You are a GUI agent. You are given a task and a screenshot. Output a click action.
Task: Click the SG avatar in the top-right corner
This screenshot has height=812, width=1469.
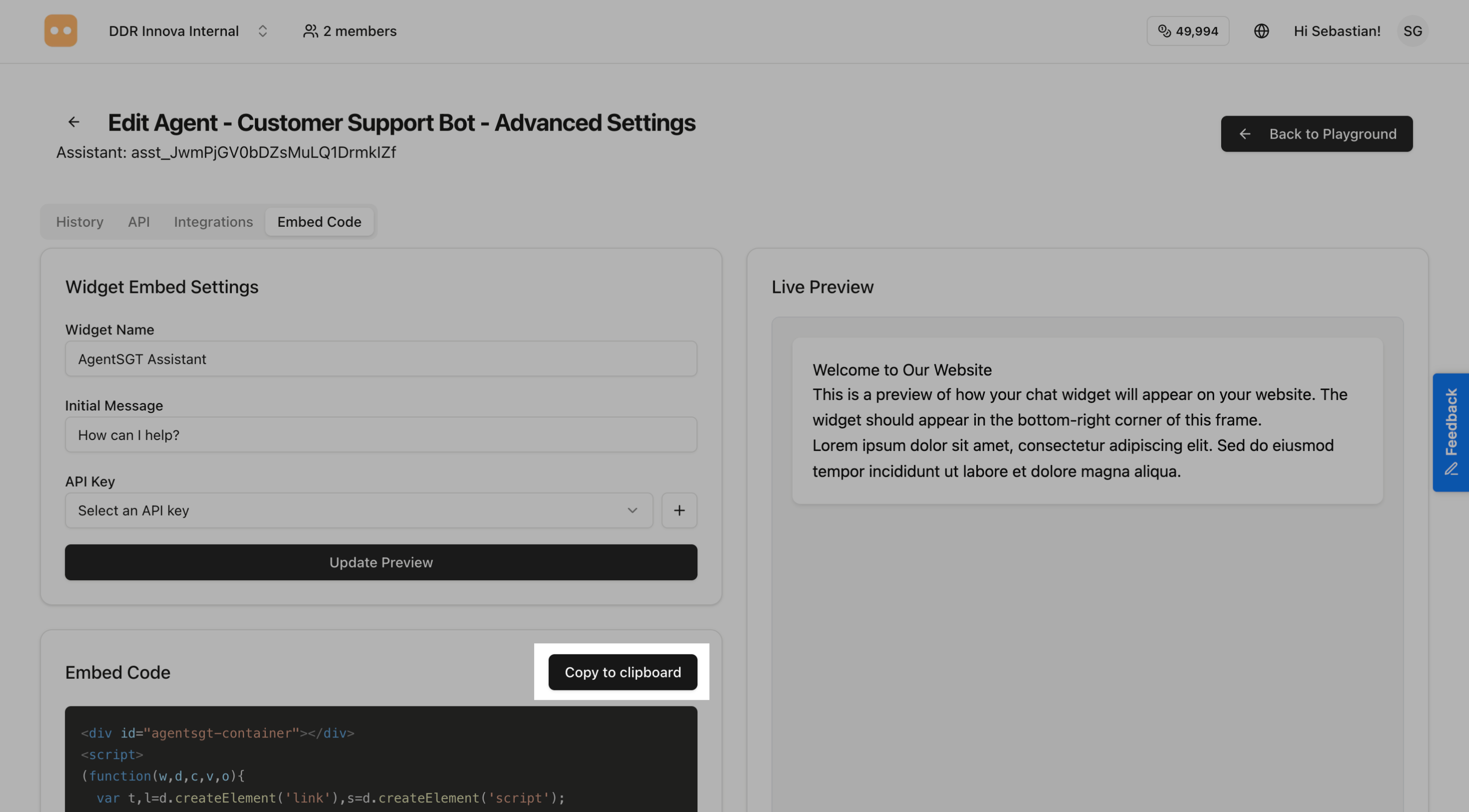pos(1413,31)
